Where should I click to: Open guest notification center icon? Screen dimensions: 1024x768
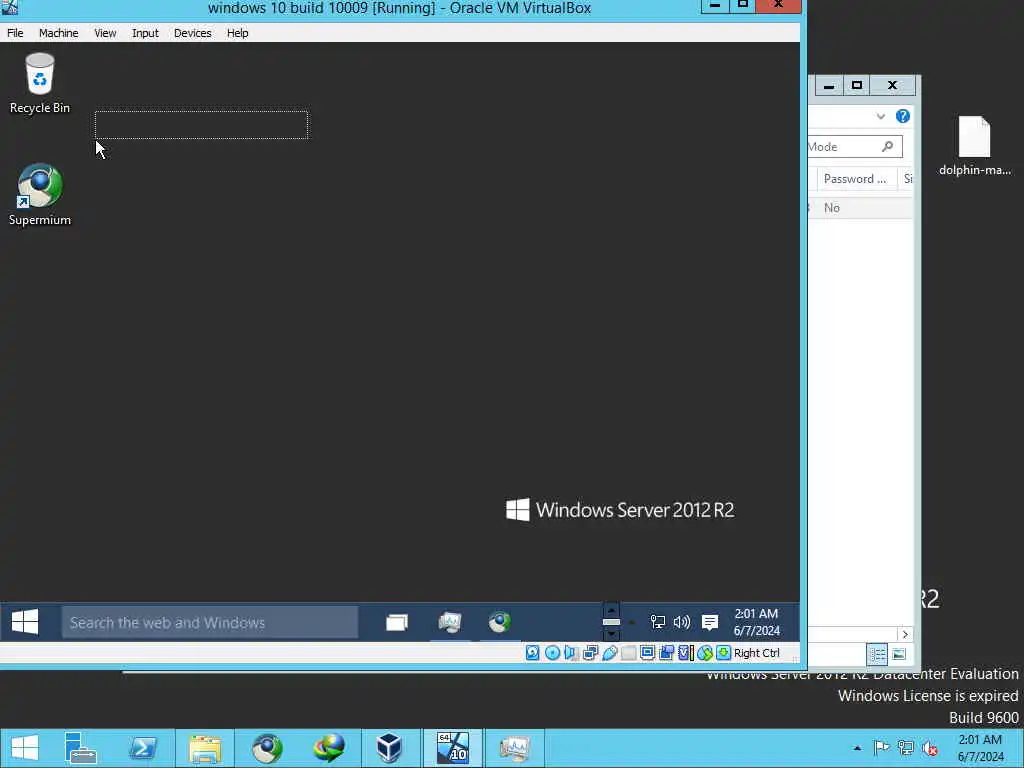(710, 622)
